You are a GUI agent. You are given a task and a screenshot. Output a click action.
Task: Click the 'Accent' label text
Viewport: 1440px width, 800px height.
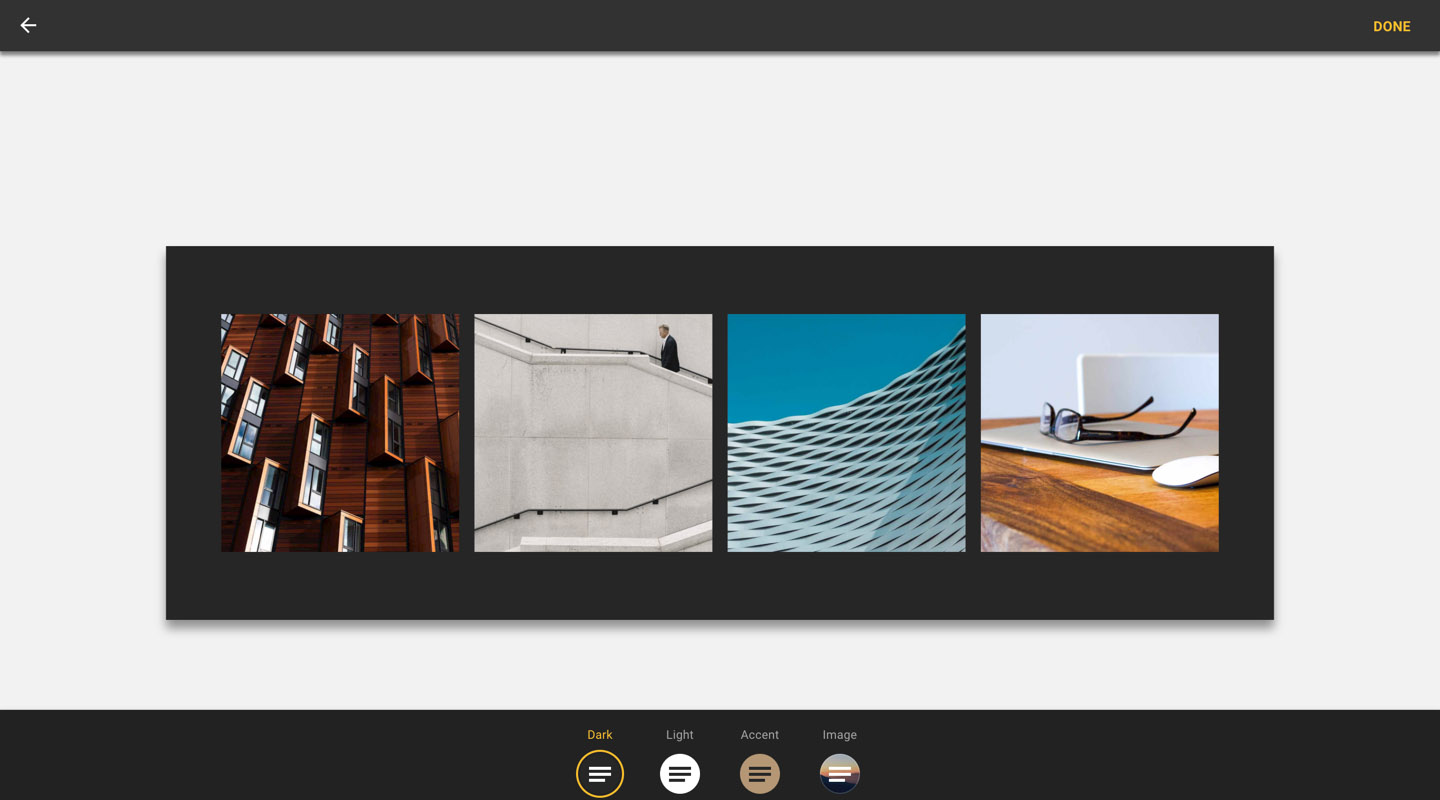click(x=760, y=734)
